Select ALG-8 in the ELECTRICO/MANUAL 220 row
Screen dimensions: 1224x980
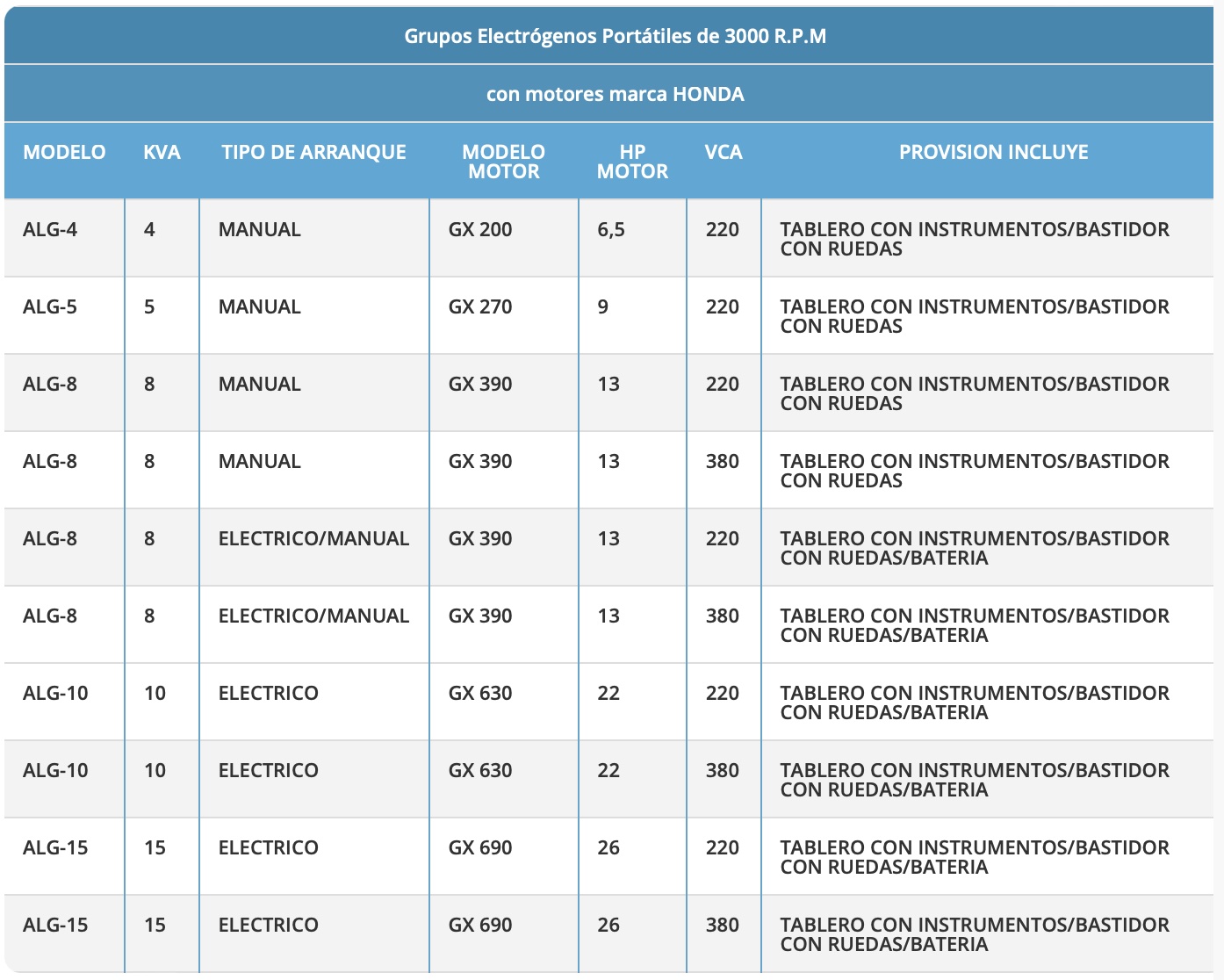(50, 538)
